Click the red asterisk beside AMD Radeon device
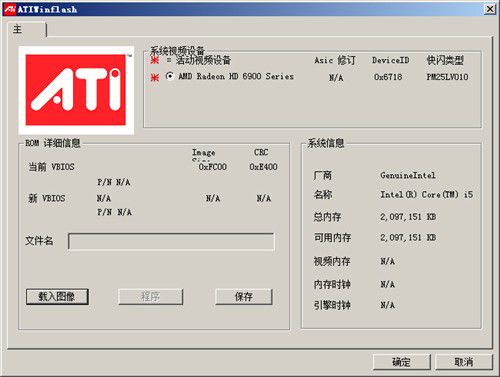 coord(155,78)
